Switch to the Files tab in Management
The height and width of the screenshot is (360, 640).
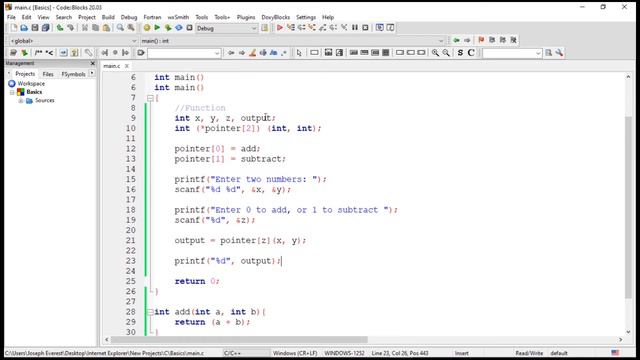click(x=48, y=74)
